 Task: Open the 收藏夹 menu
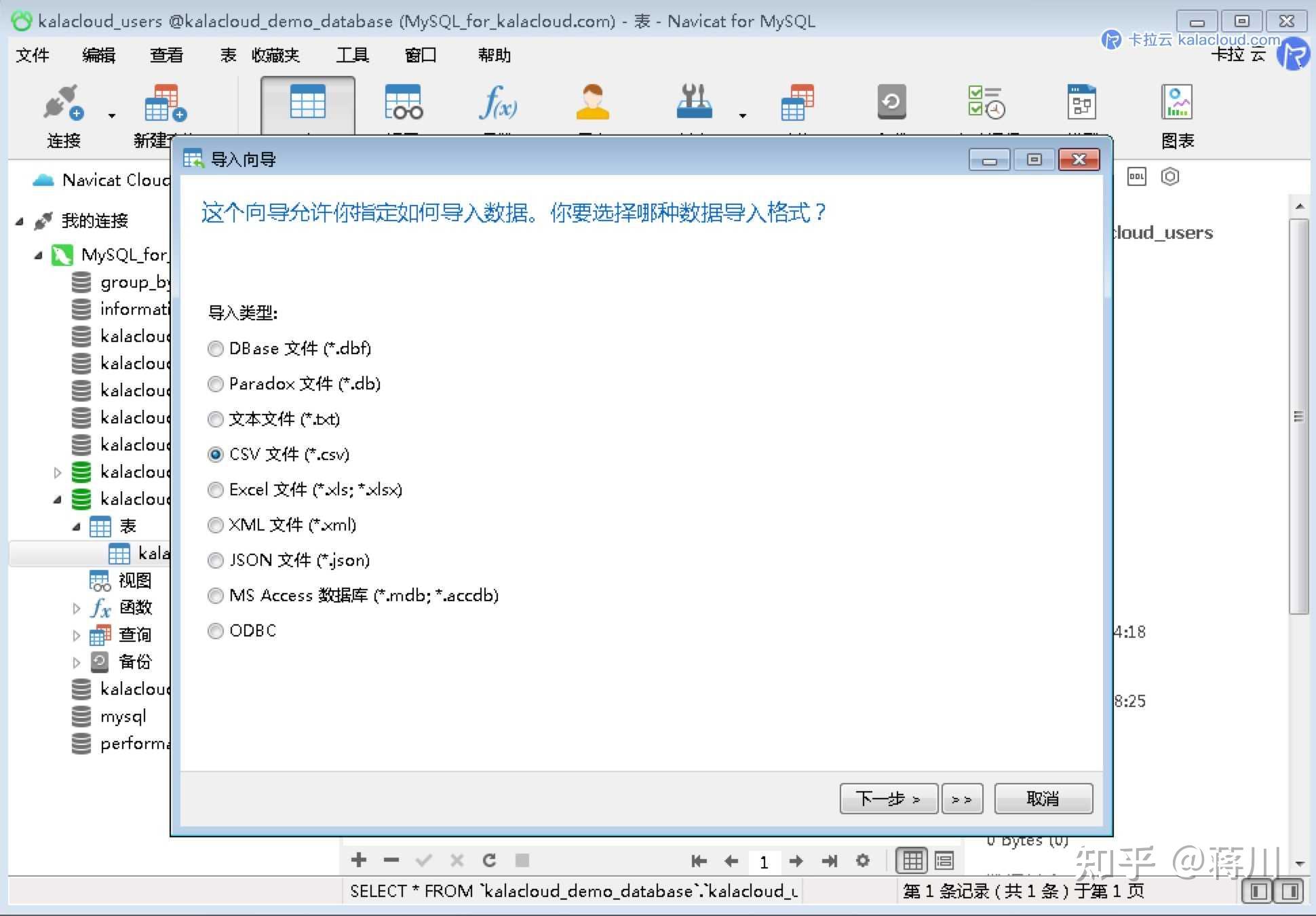coord(275,54)
